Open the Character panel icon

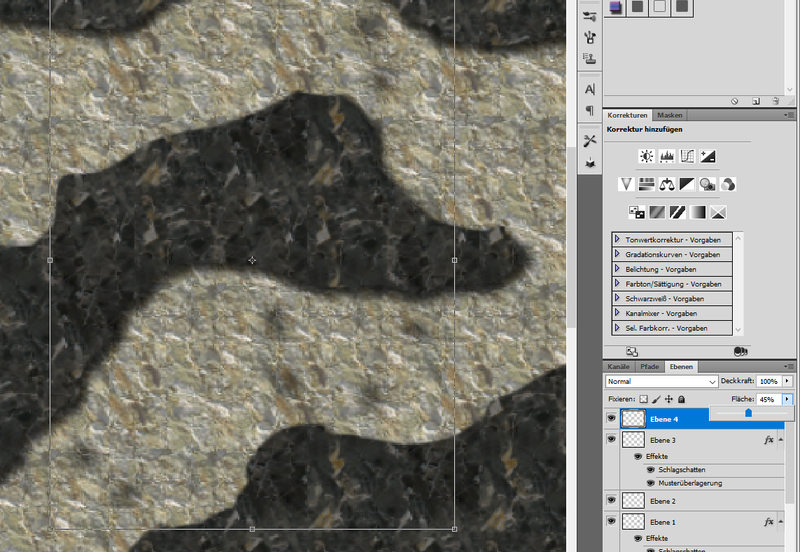[589, 90]
